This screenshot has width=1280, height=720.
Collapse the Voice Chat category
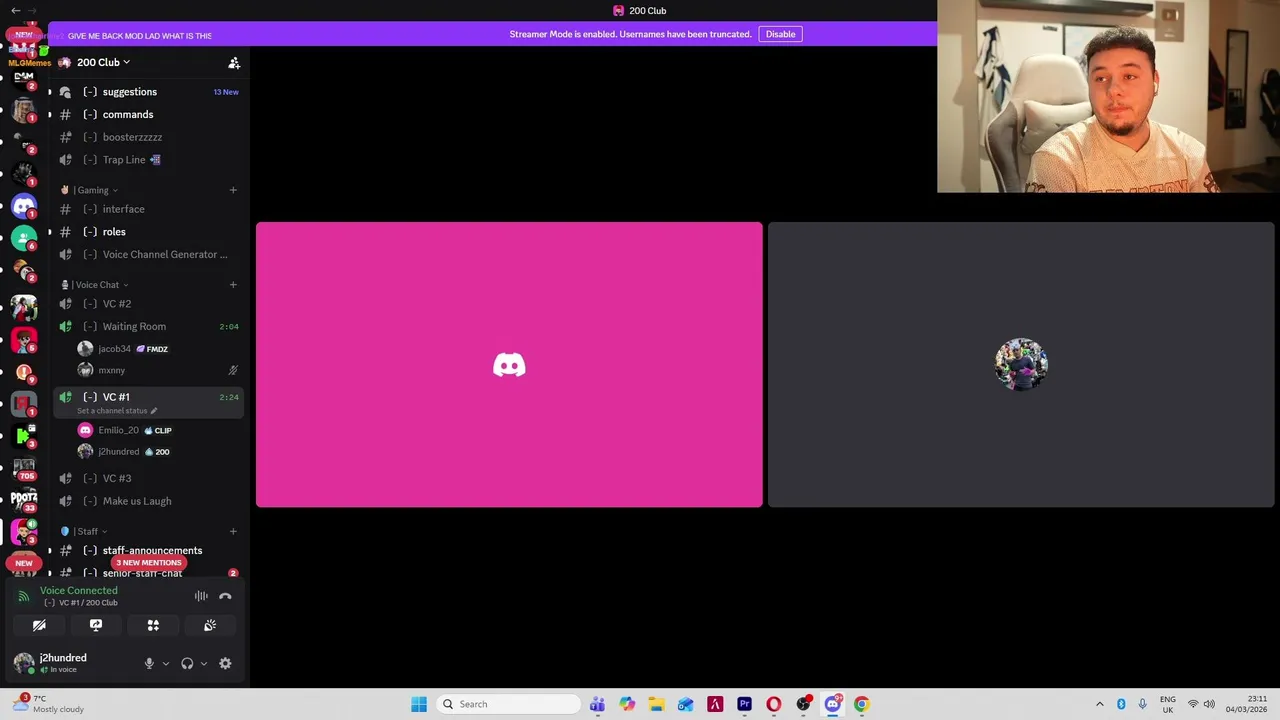(95, 285)
